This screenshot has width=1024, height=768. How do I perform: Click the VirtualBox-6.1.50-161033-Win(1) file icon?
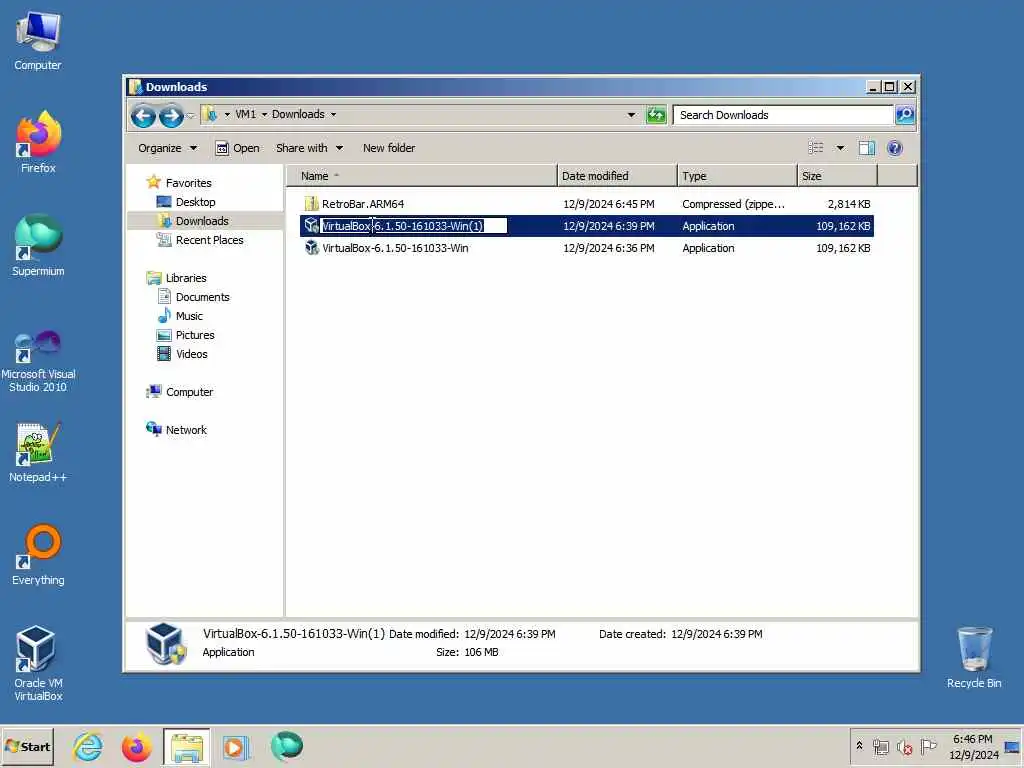click(312, 226)
